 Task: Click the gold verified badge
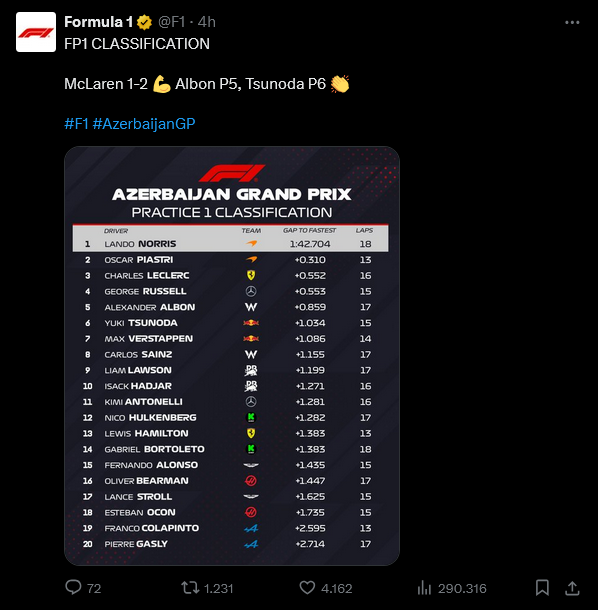144,23
